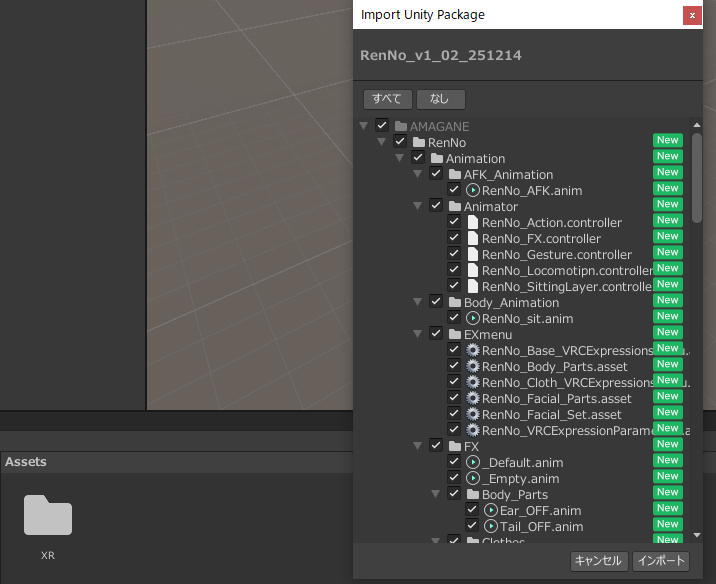Click the RenNo_Facial_Set.asset gear icon
Image resolution: width=716 pixels, height=584 pixels.
pos(473,415)
